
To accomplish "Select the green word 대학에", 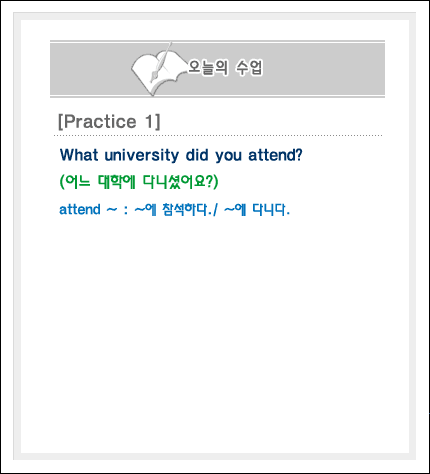I will coord(117,182).
